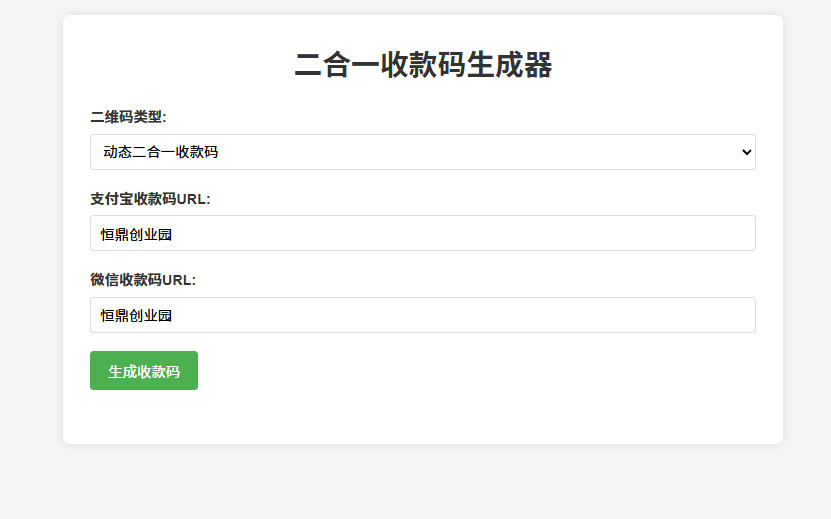Click the 二维码类型 label
This screenshot has width=831, height=519.
[128, 117]
